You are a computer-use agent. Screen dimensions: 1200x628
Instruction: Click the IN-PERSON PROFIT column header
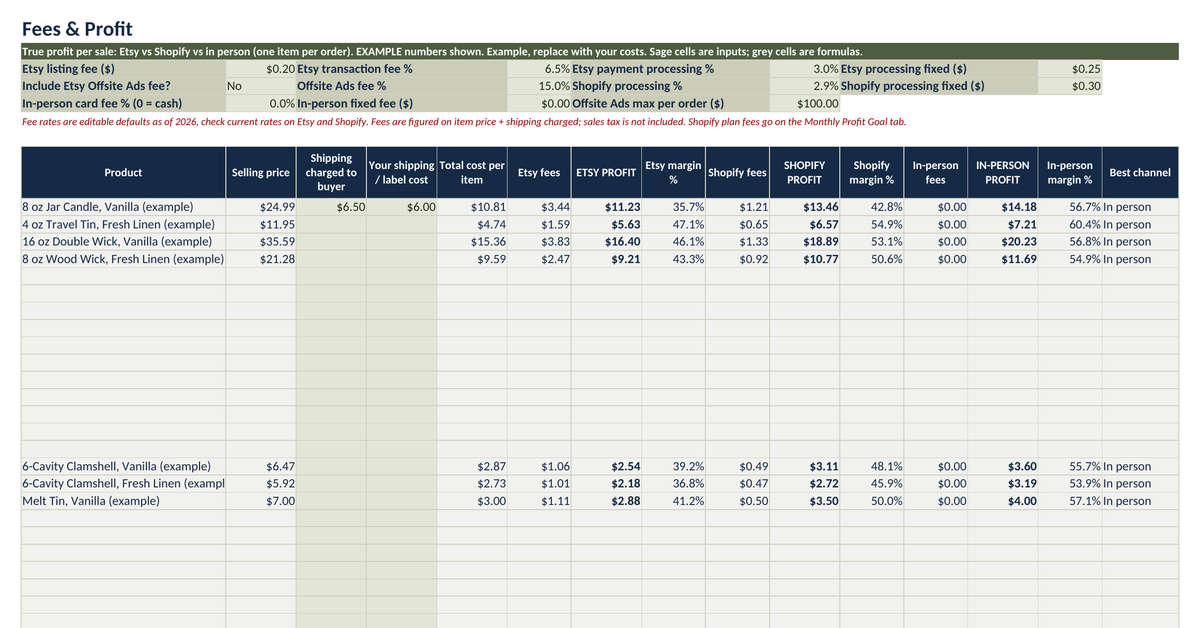(x=1003, y=172)
